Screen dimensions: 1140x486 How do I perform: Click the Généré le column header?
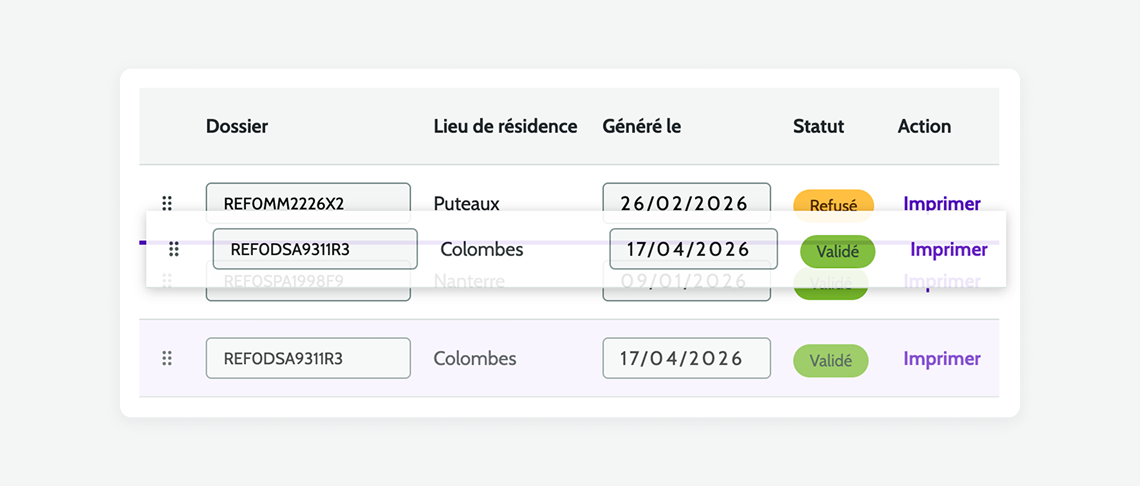tap(641, 127)
